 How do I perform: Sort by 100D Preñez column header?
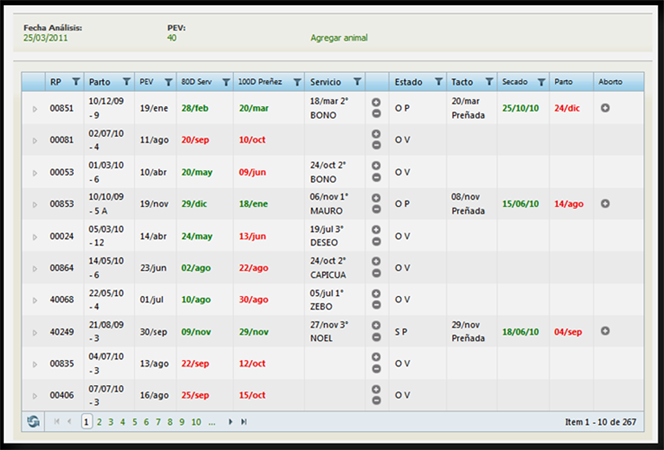[258, 82]
